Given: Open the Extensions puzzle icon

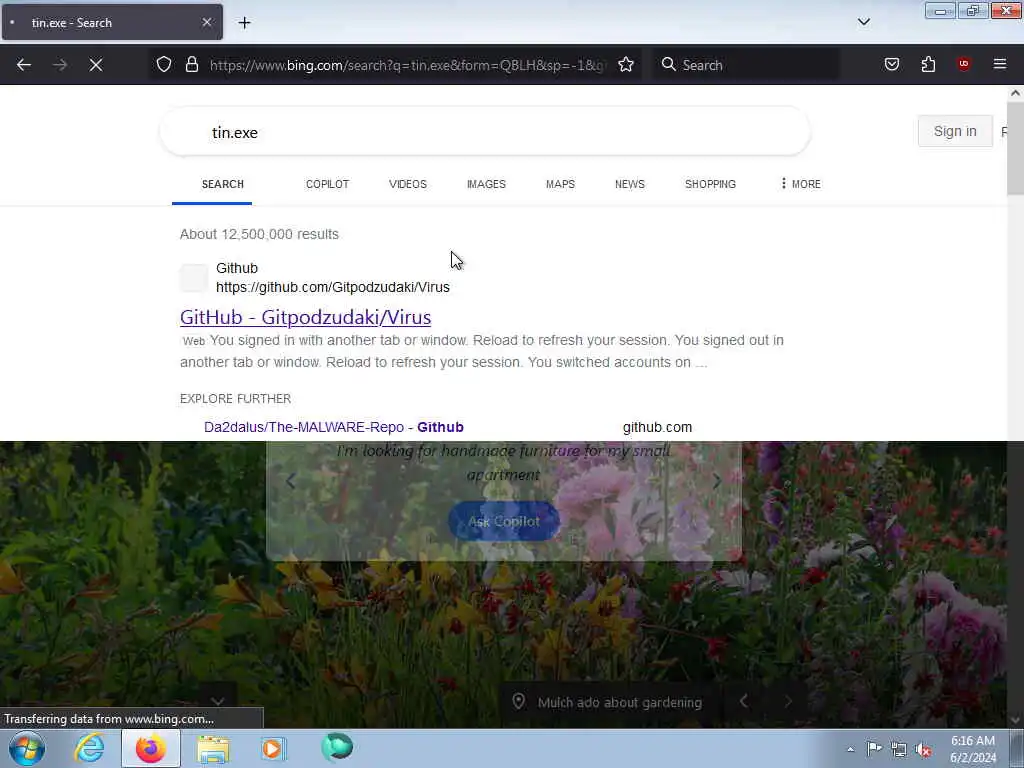Looking at the screenshot, I should (928, 64).
